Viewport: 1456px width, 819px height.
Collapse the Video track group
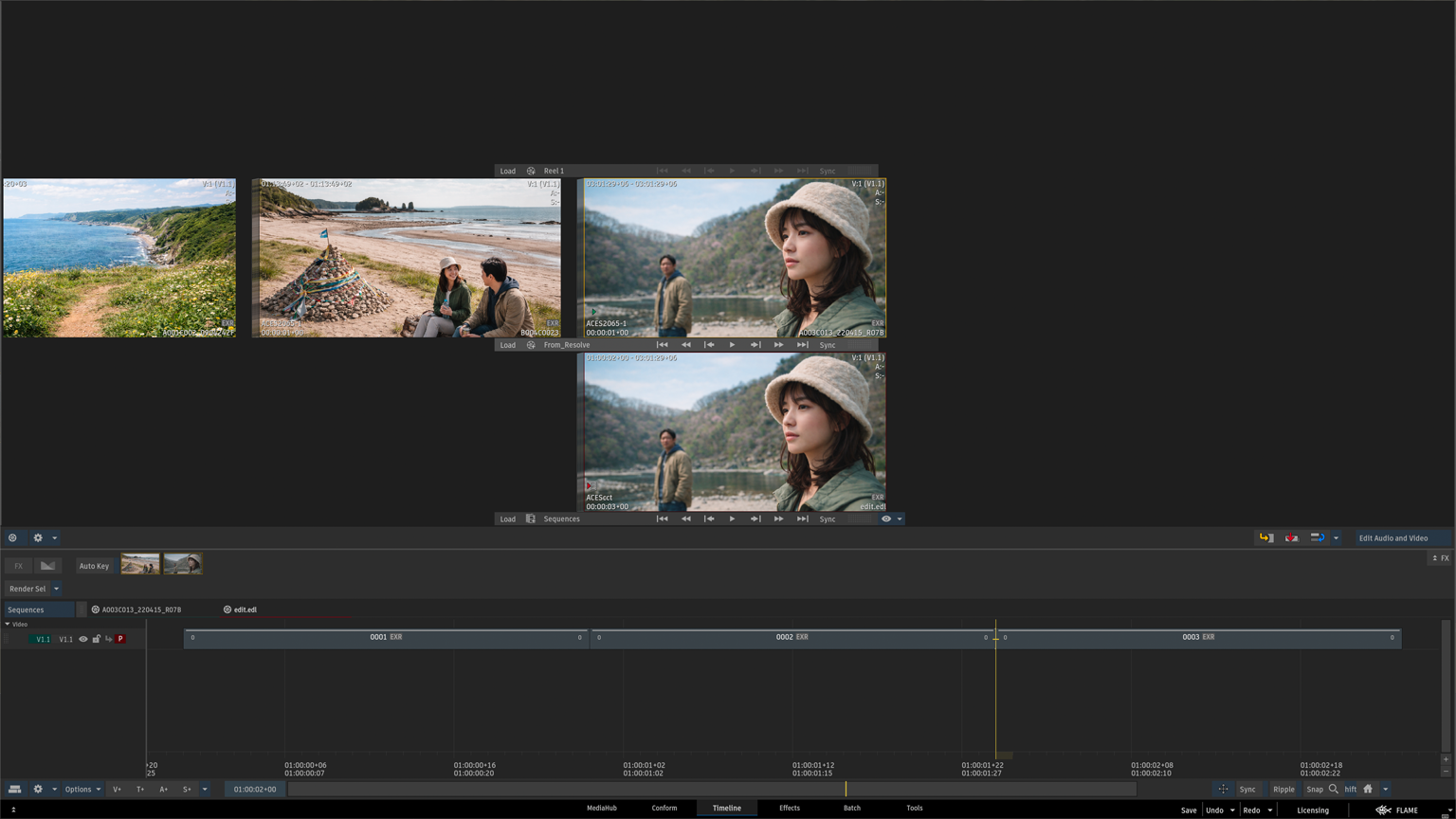coord(8,624)
